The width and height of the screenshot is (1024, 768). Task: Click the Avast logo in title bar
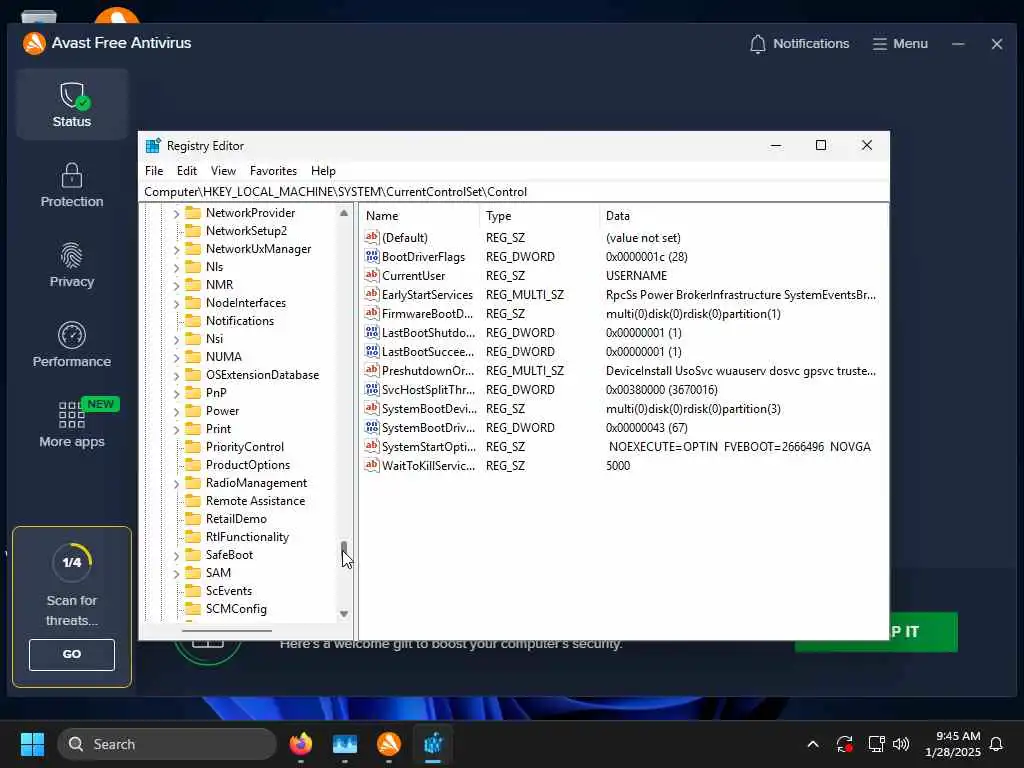point(34,43)
